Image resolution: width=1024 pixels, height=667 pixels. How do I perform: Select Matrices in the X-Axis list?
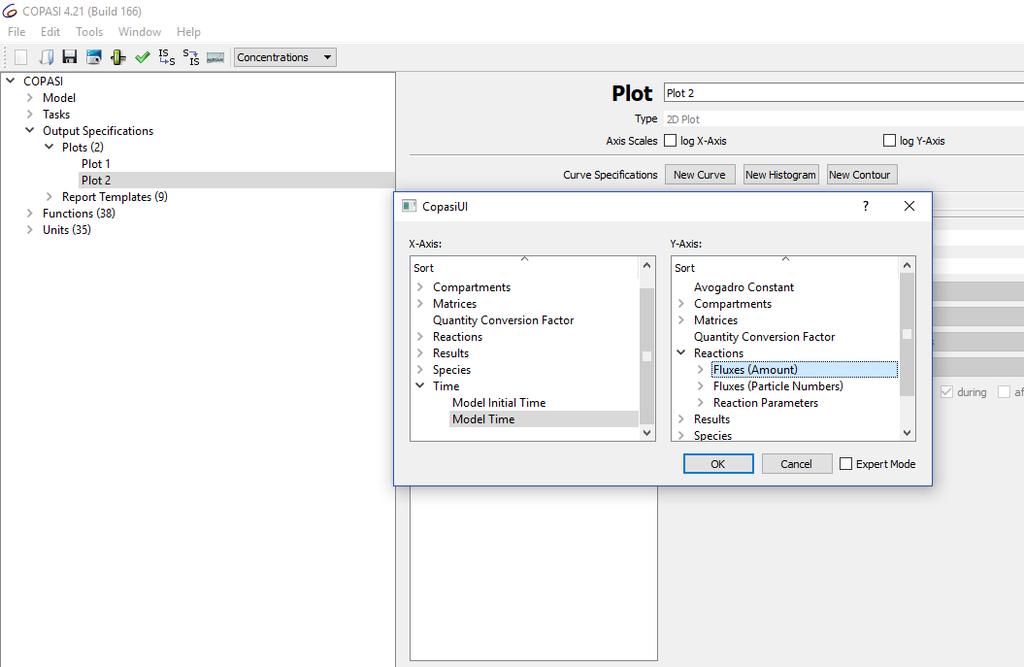tap(455, 304)
